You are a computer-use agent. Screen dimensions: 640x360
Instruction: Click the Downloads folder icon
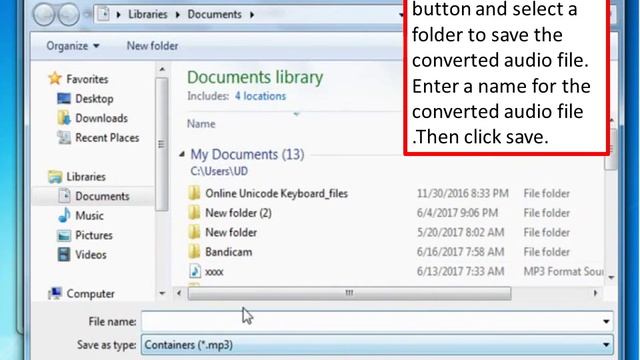64,118
